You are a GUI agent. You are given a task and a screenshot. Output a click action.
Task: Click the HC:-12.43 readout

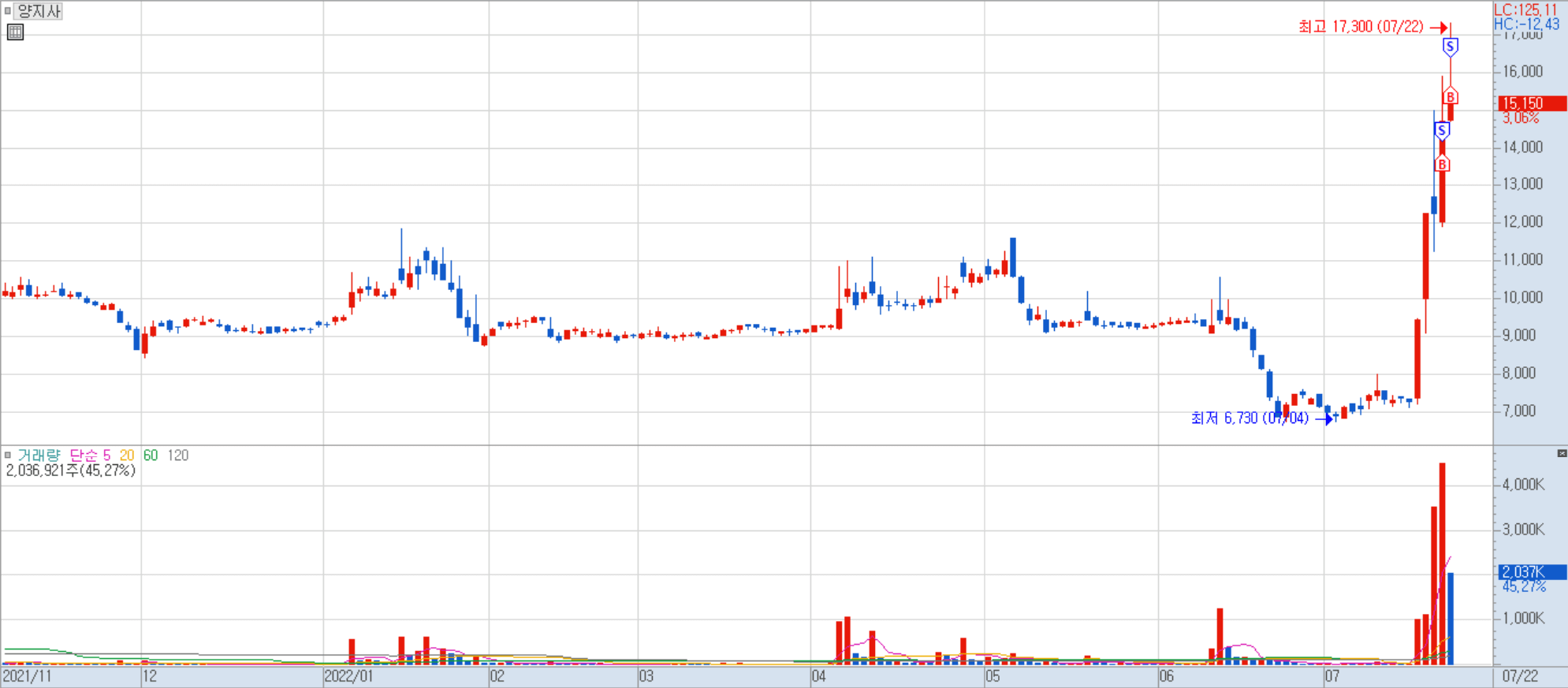[1526, 24]
